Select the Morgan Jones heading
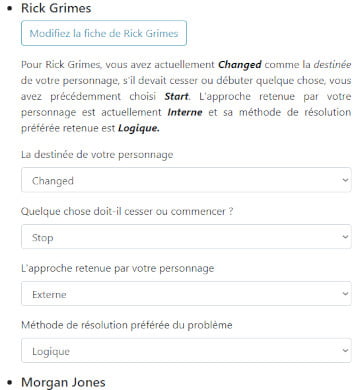The height and width of the screenshot is (390, 360). [63, 382]
